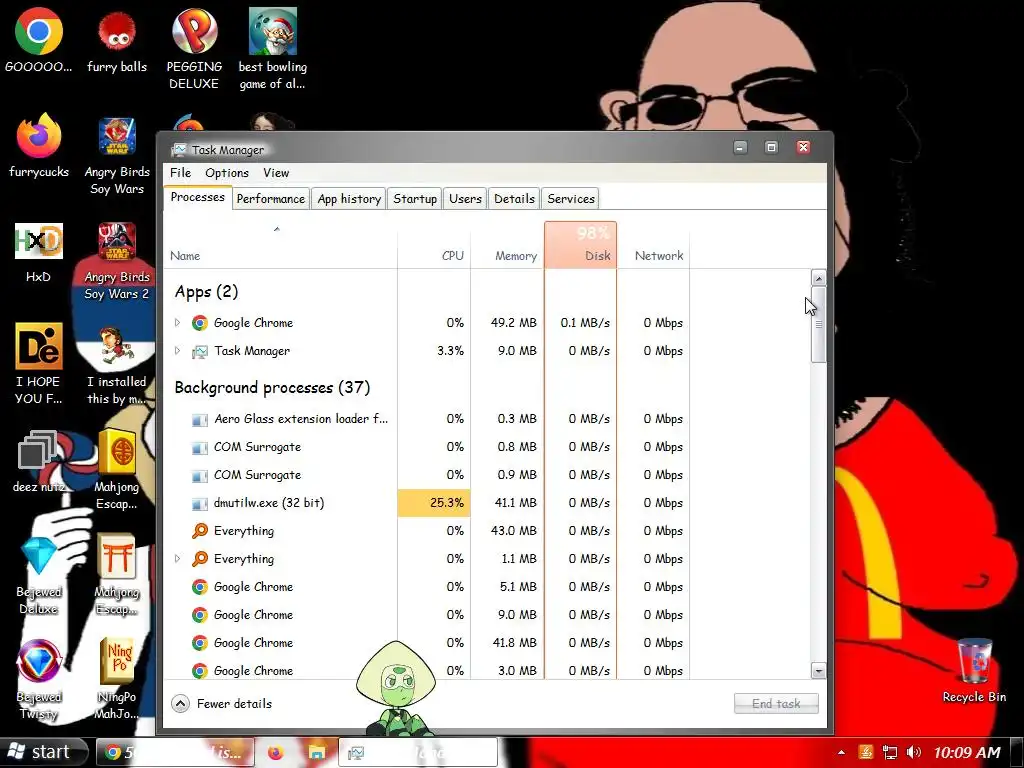The width and height of the screenshot is (1024, 768).
Task: Expand the second Everything process row
Action: 177,558
